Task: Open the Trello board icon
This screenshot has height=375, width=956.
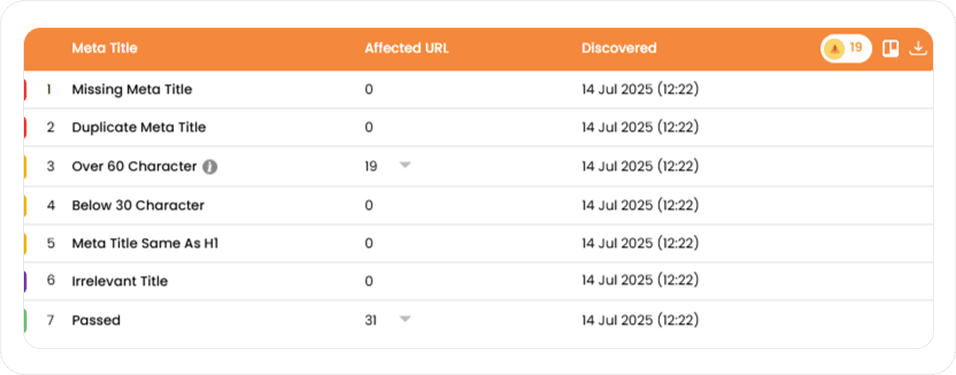Action: pyautogui.click(x=891, y=48)
